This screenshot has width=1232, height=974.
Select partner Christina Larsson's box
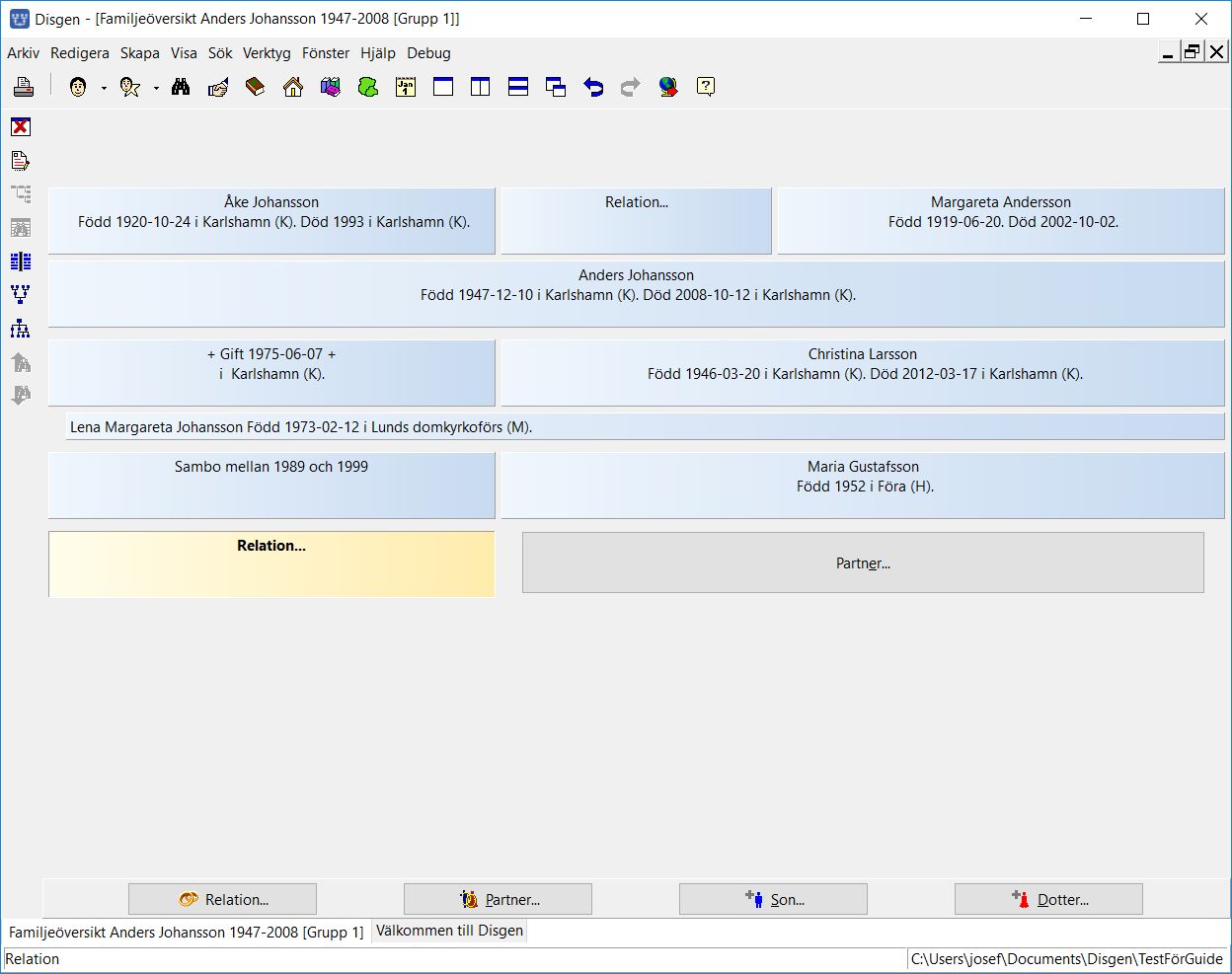(x=863, y=373)
